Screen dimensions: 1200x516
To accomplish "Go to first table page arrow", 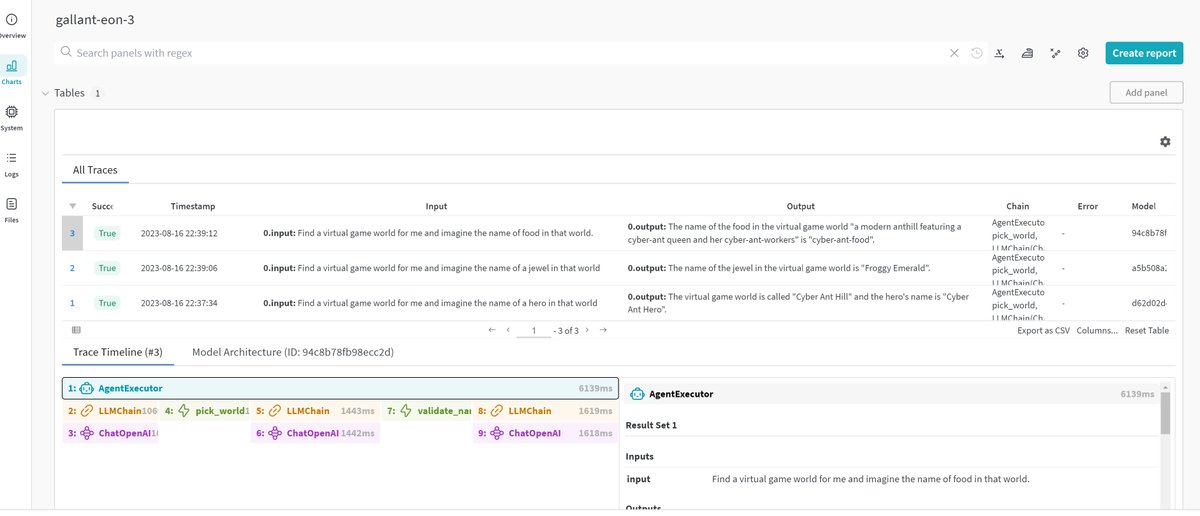I will coord(491,329).
